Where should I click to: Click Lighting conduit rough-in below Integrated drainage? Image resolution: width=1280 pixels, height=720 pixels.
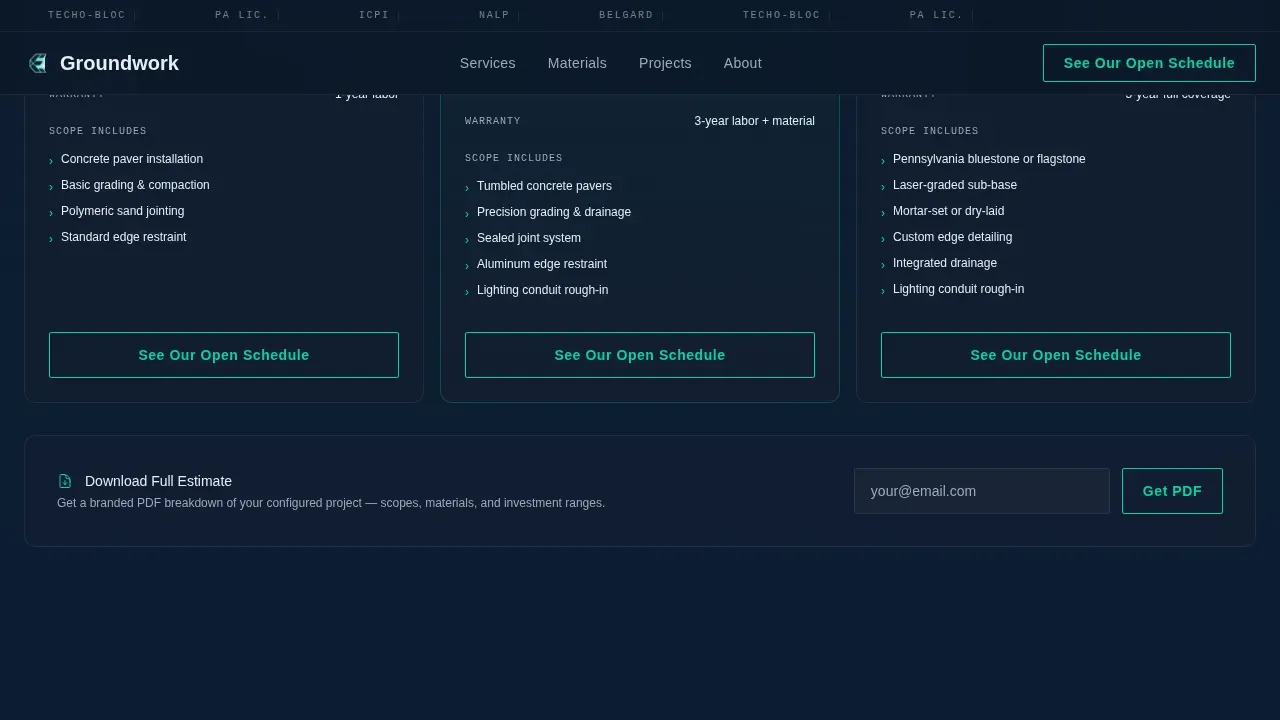[958, 289]
